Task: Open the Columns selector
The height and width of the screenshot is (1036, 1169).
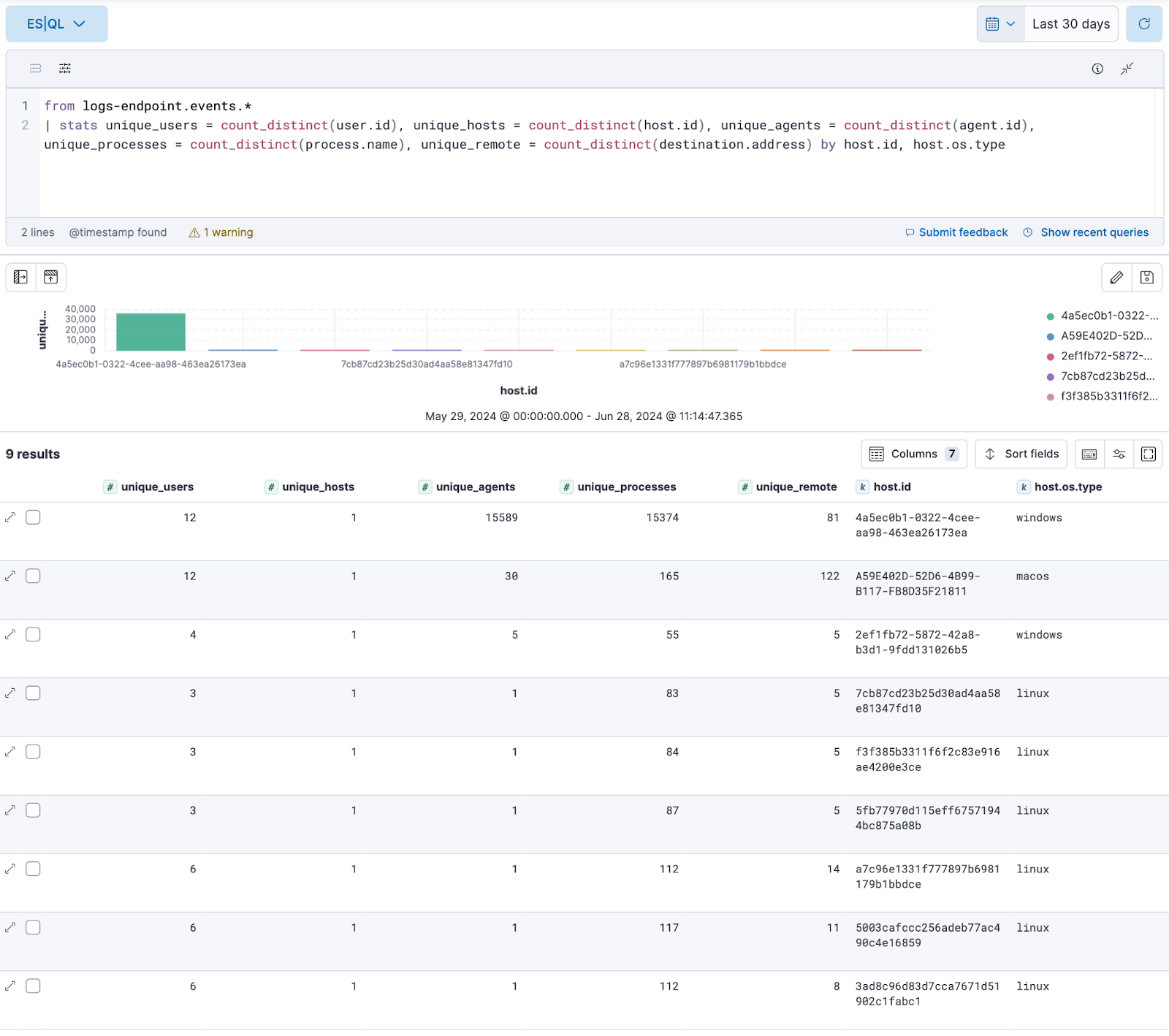Action: [914, 454]
